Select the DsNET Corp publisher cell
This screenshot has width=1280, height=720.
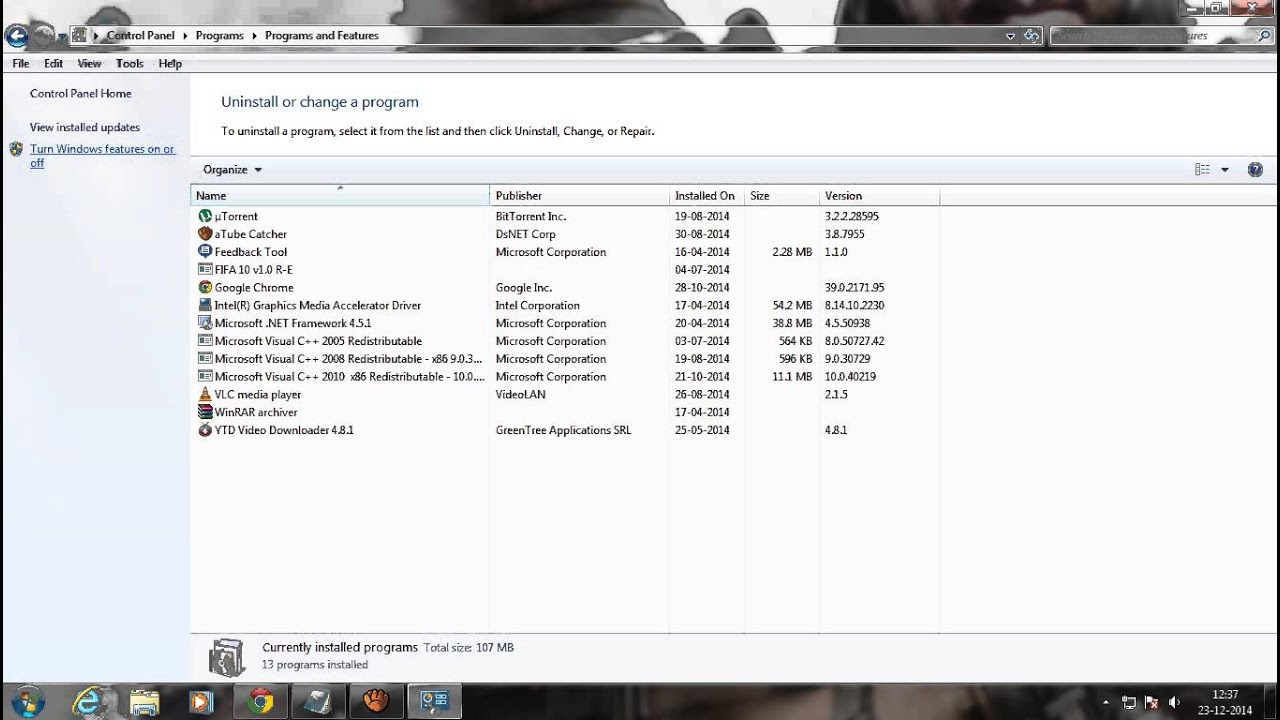coord(526,234)
